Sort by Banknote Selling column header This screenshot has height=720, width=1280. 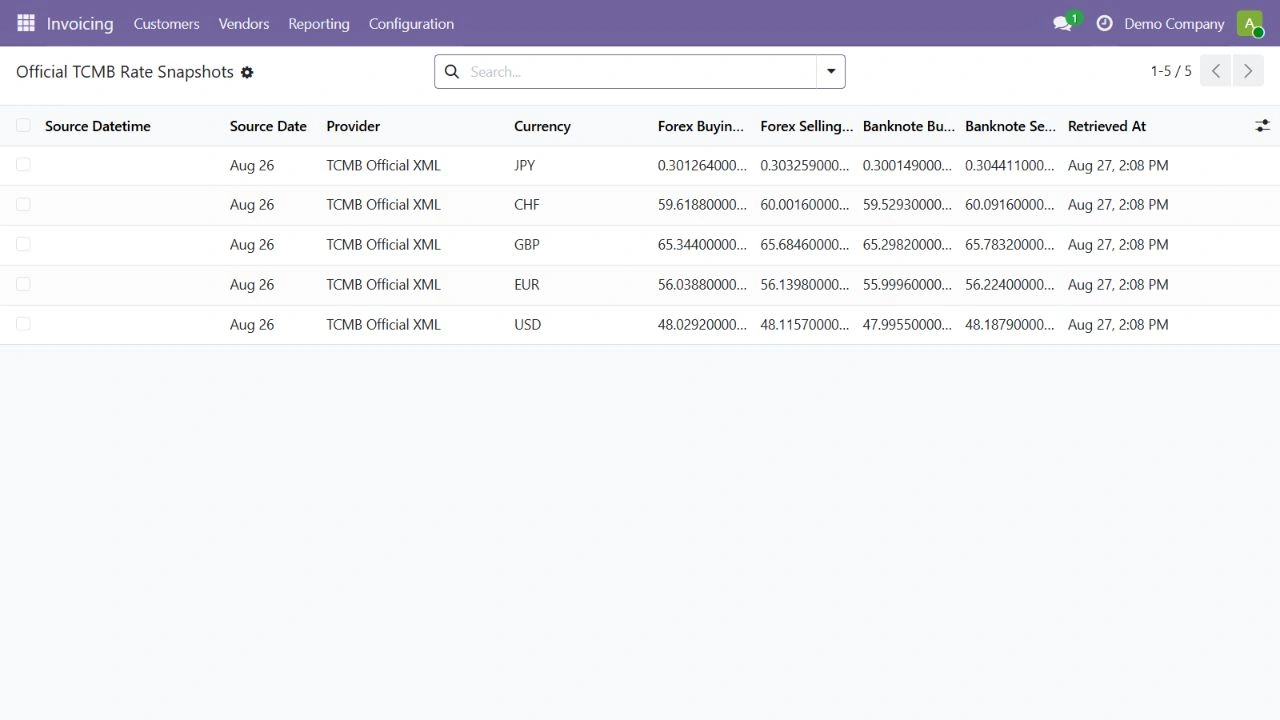pos(1011,126)
